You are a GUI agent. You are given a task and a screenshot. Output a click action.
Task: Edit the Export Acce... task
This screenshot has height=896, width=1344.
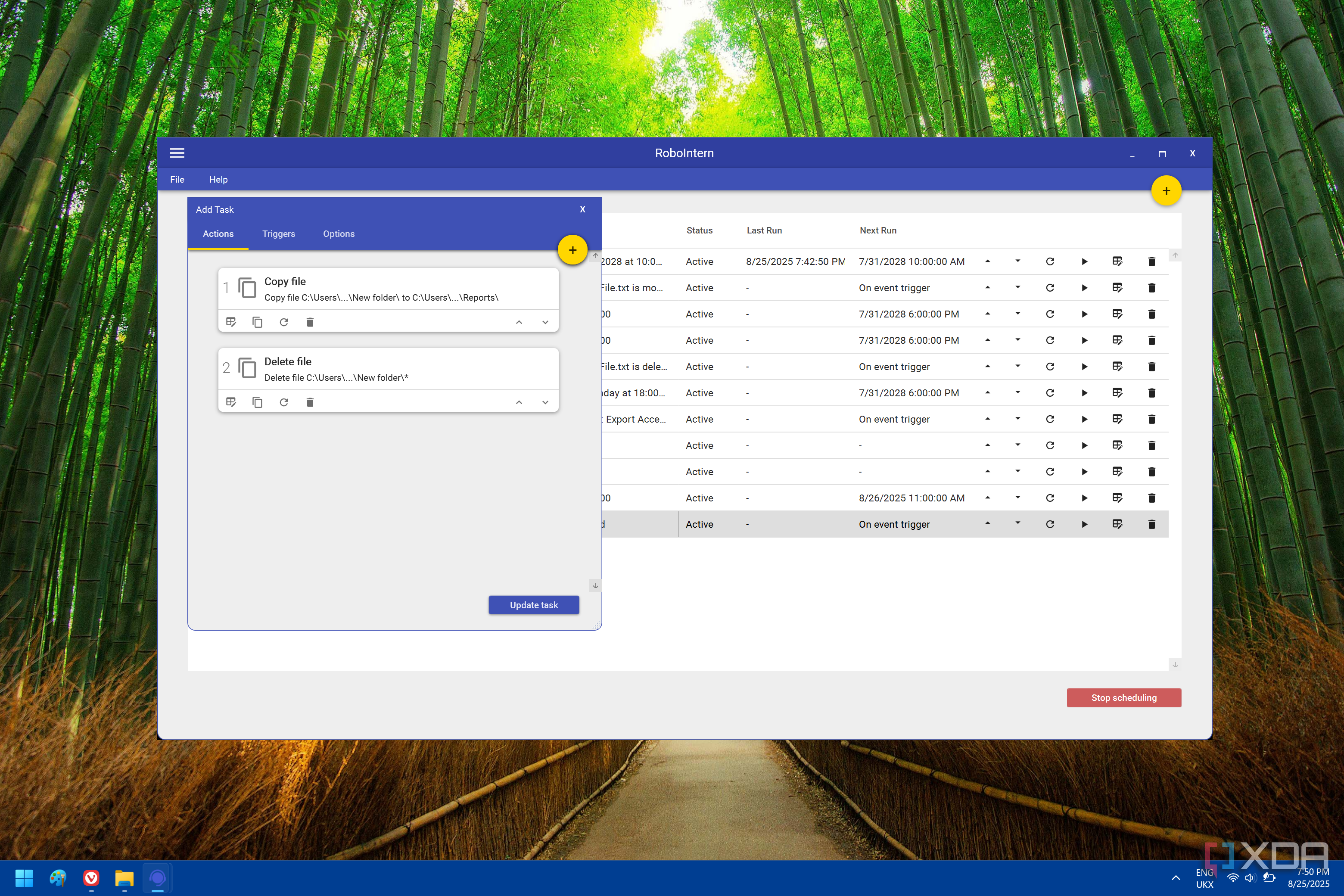click(1117, 420)
